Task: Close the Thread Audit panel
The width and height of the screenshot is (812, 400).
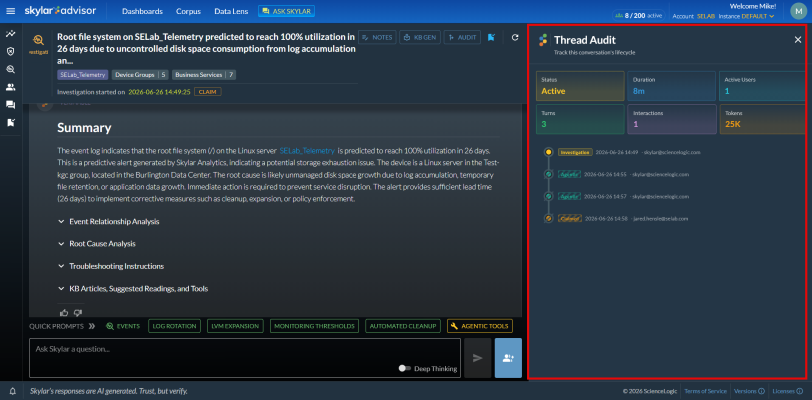Action: (798, 40)
